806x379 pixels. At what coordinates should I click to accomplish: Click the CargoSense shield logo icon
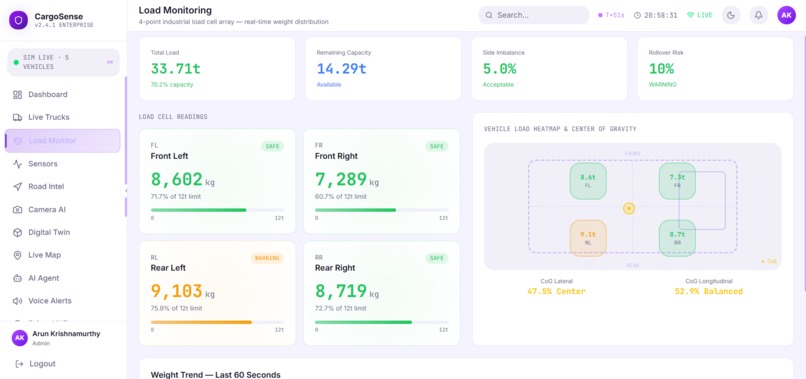19,20
